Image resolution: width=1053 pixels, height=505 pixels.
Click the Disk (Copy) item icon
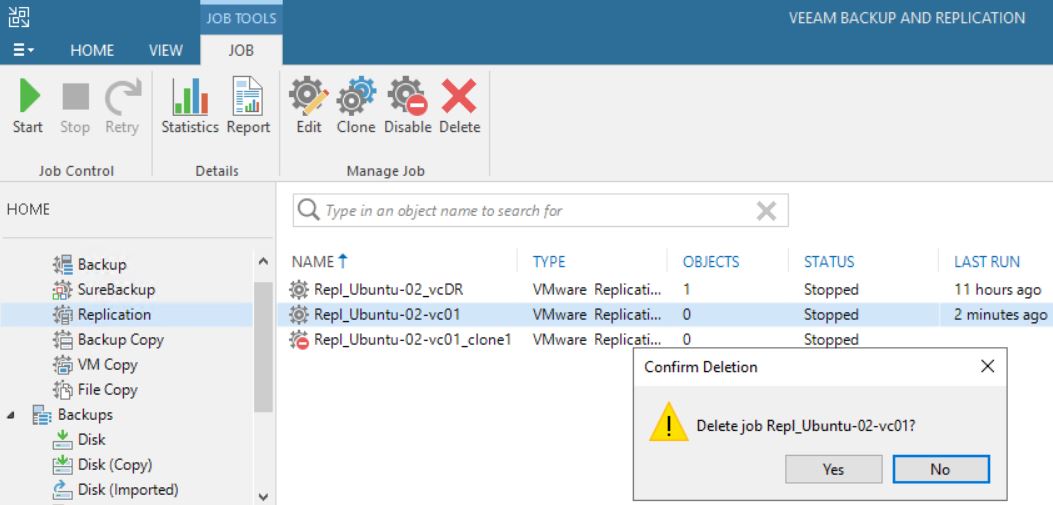tap(62, 464)
